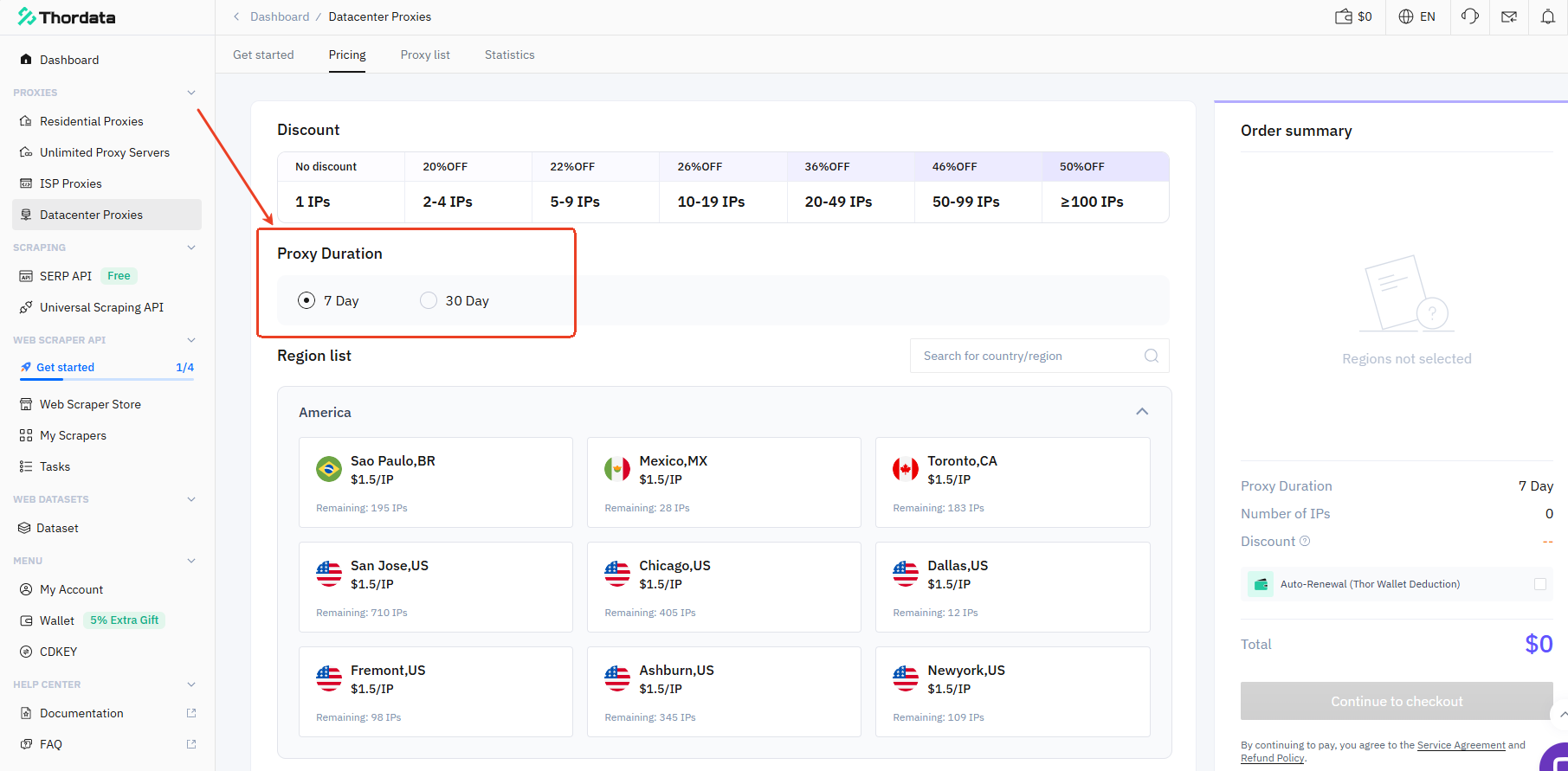The width and height of the screenshot is (1568, 771).
Task: Collapse the MENU sidebar section
Action: tap(191, 561)
